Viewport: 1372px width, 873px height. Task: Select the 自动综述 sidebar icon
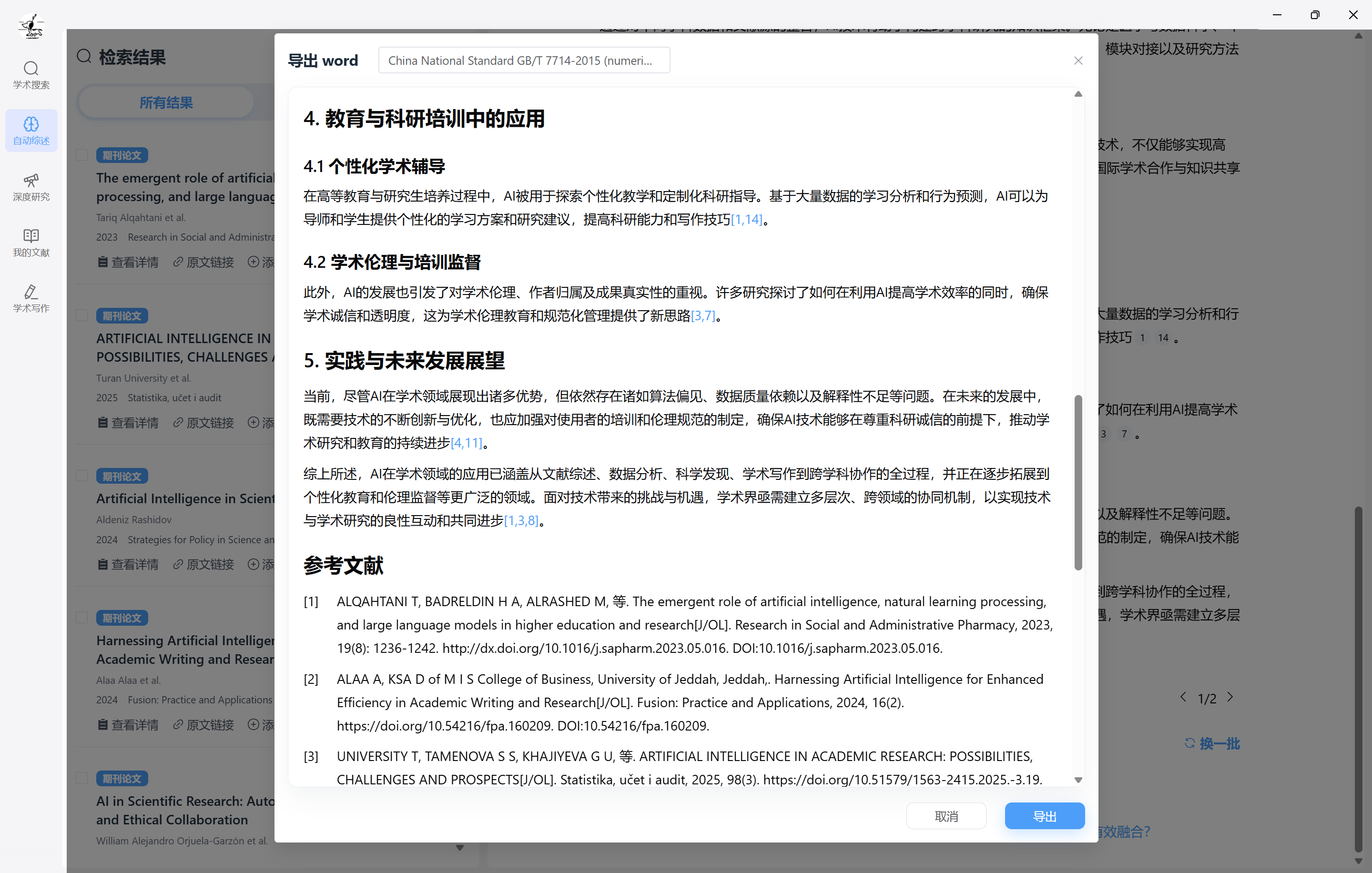click(x=31, y=131)
